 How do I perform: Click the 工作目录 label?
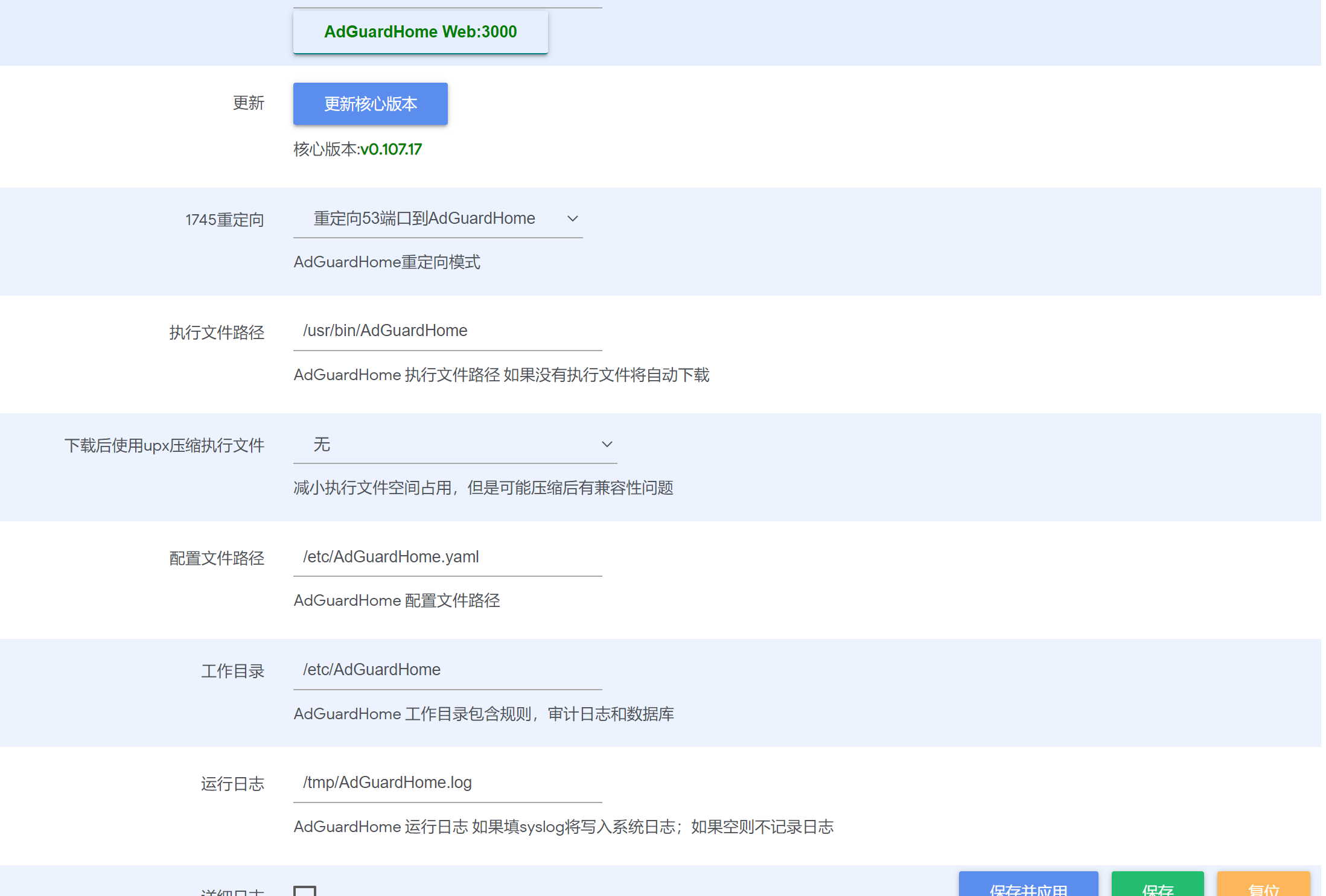pyautogui.click(x=232, y=671)
